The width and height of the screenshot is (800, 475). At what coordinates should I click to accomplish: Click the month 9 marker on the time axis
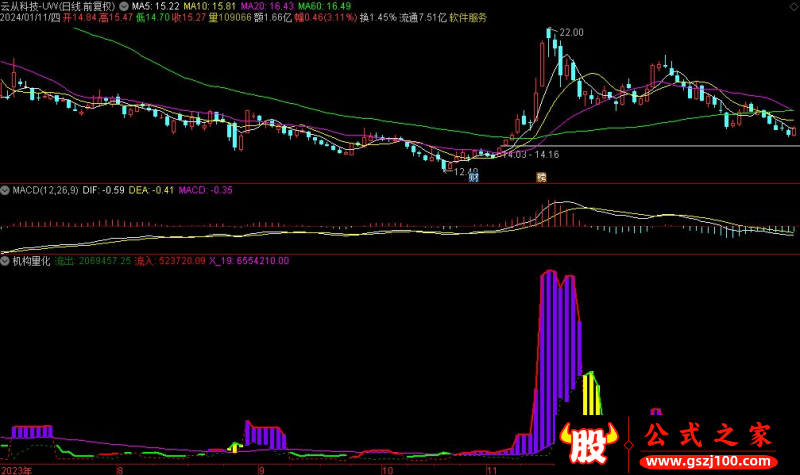coord(262,470)
